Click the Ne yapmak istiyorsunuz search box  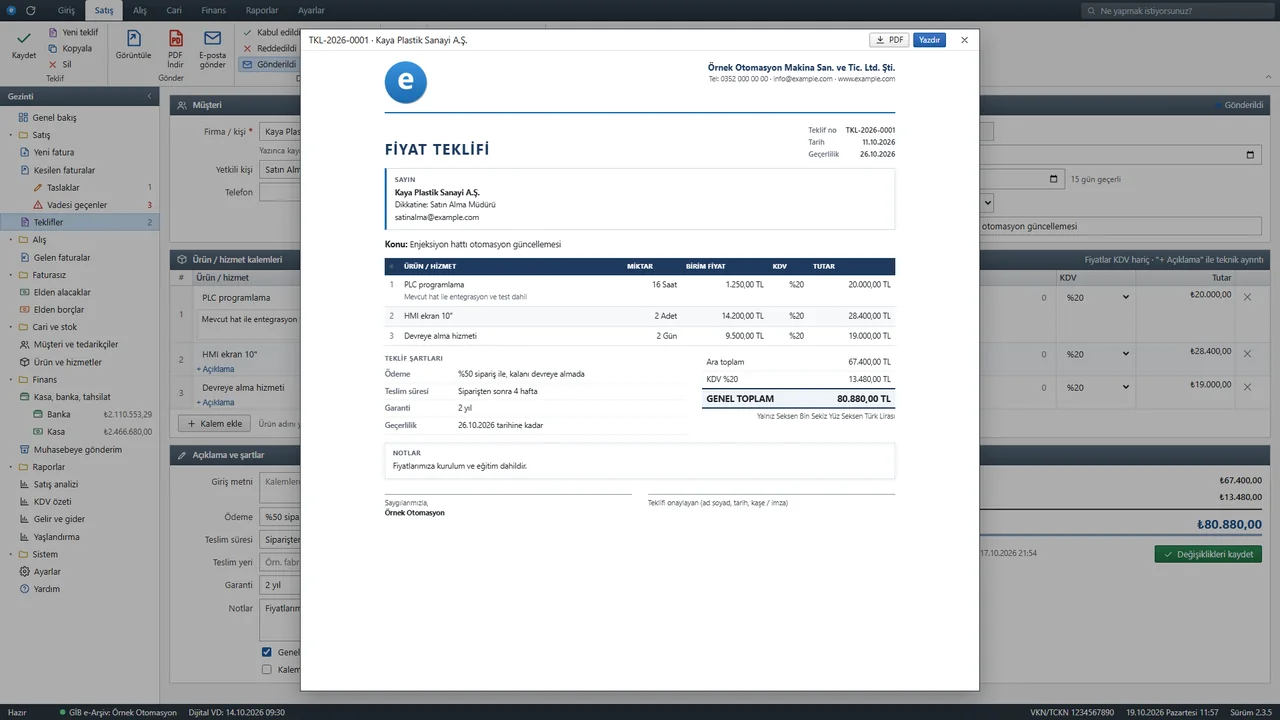(1177, 11)
